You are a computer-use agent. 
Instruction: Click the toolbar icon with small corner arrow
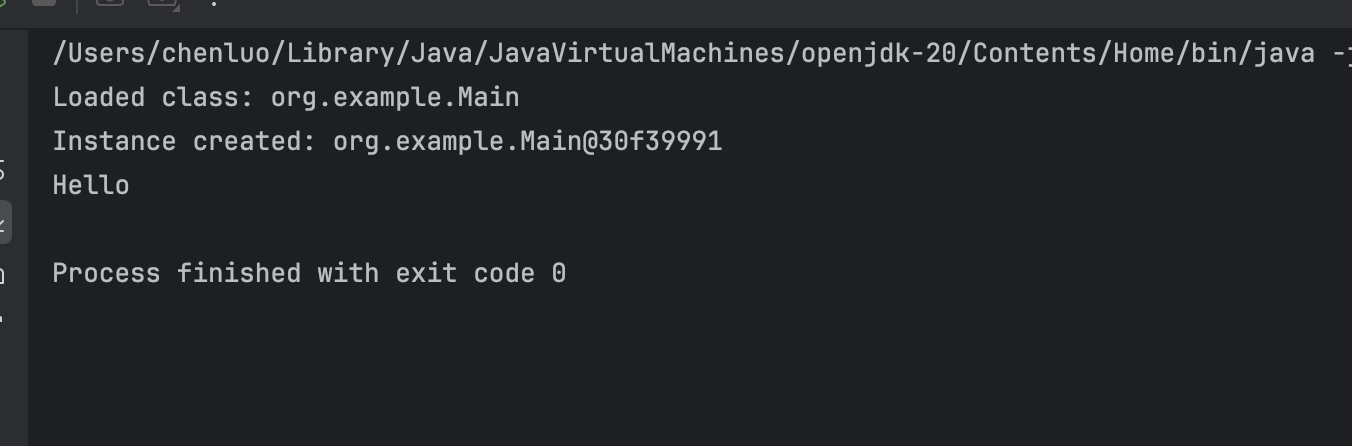(x=163, y=3)
